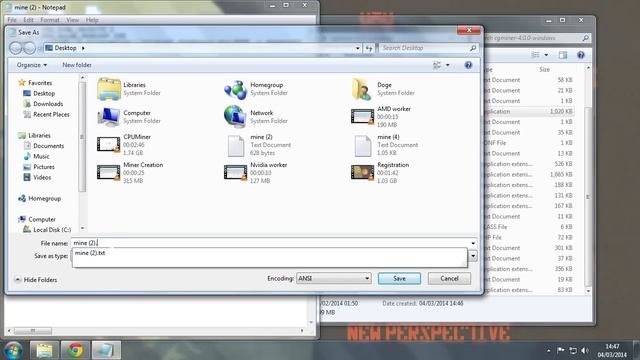Close the Save As dialog
Screen dimensions: 640x360
(x=469, y=30)
